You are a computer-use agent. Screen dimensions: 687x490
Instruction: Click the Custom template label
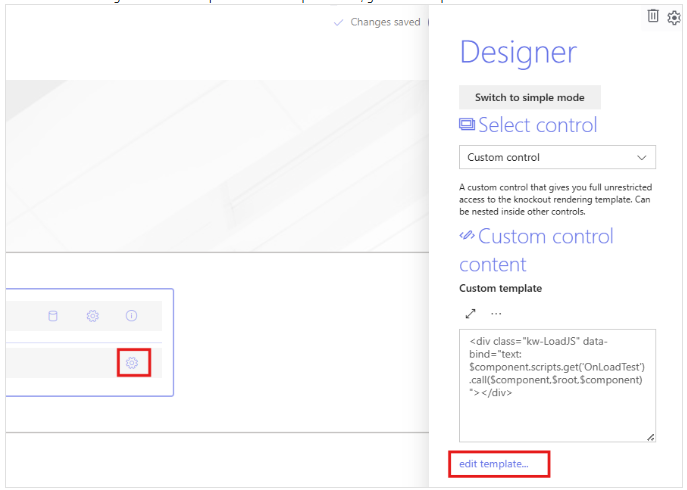coord(500,288)
